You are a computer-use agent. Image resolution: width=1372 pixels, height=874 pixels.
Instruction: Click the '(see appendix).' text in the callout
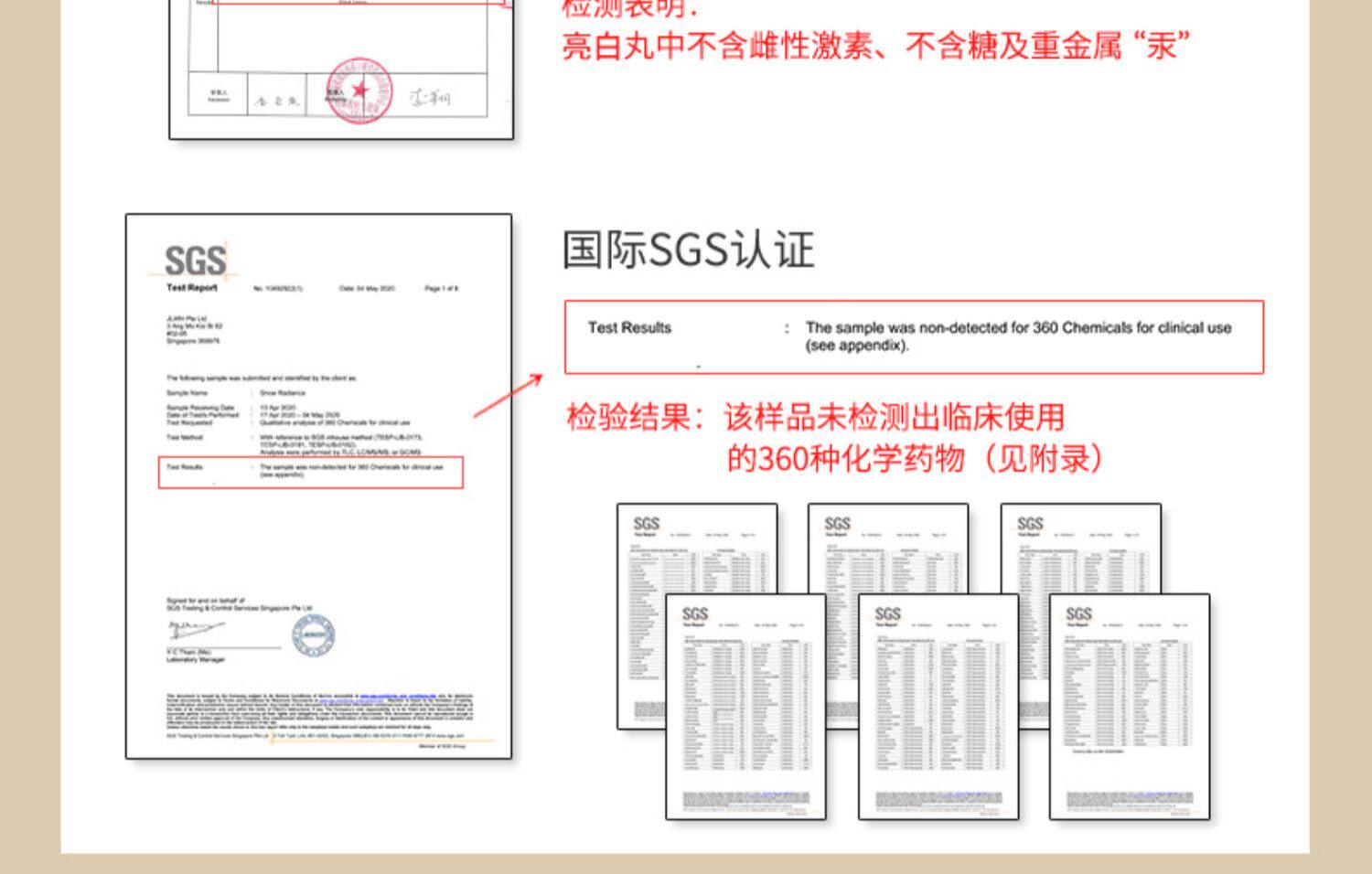(857, 346)
